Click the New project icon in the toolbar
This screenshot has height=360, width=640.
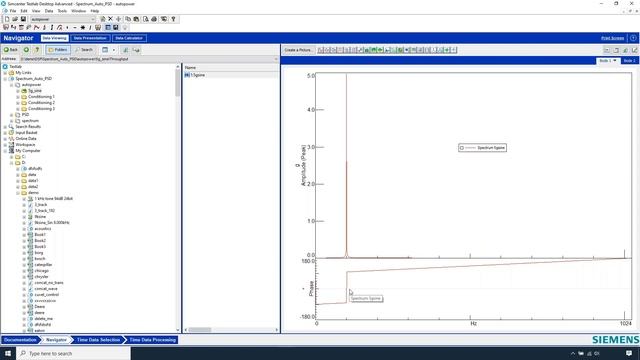(x=7, y=19)
